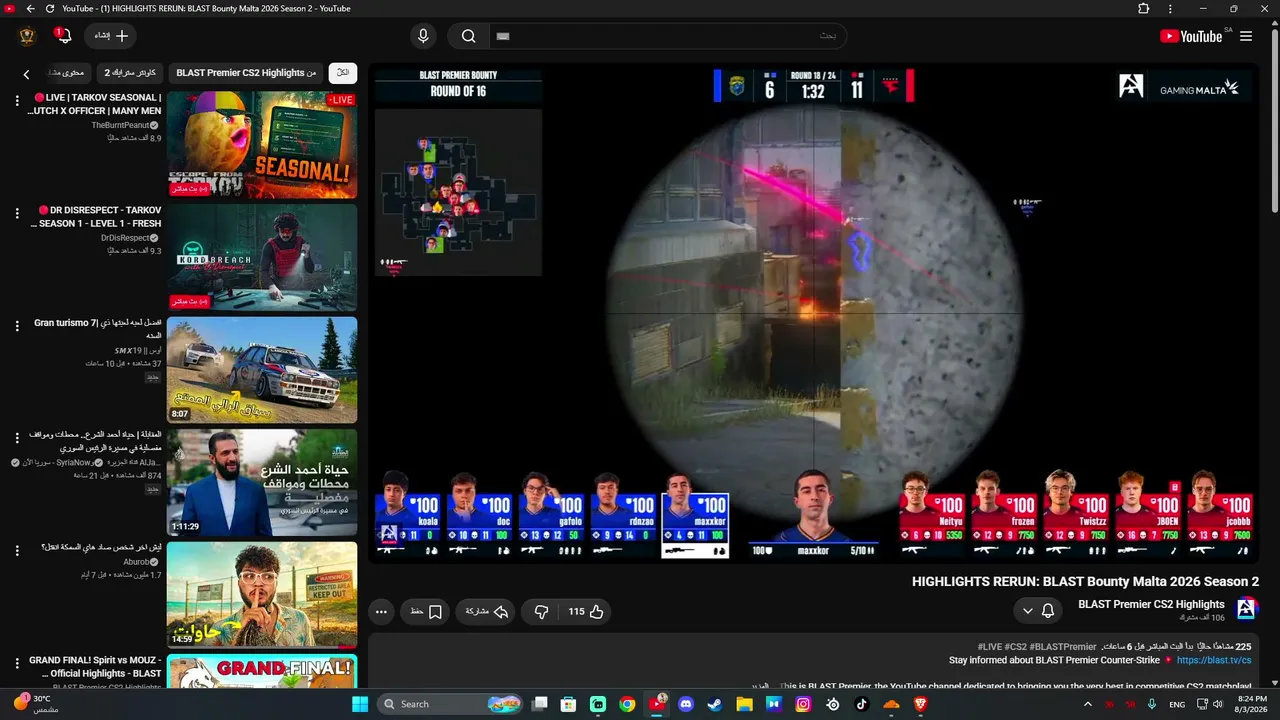The width and height of the screenshot is (1280, 720).
Task: Launch Steam from taskbar
Action: (715, 704)
